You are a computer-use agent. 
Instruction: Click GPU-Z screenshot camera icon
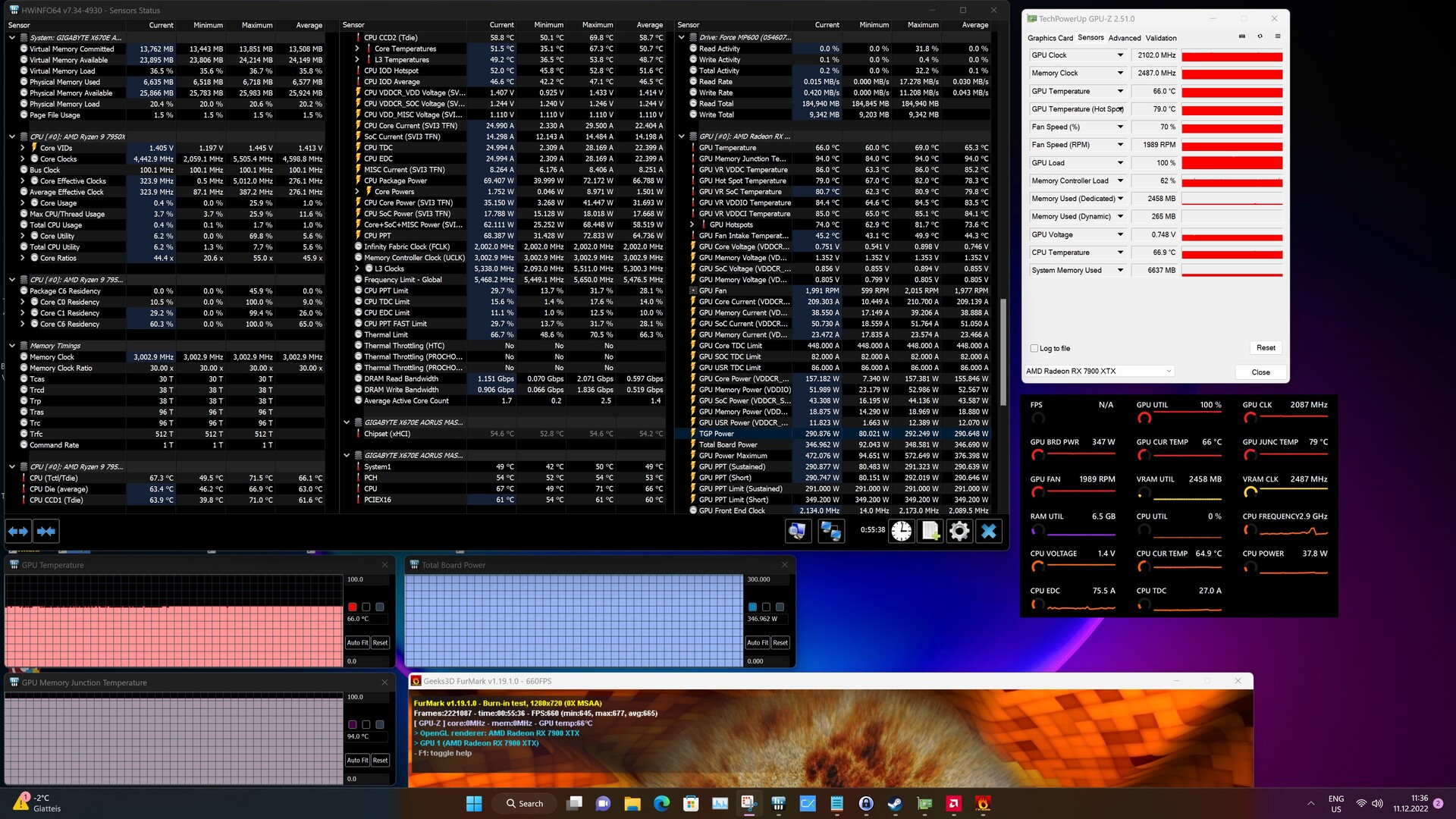click(1242, 36)
